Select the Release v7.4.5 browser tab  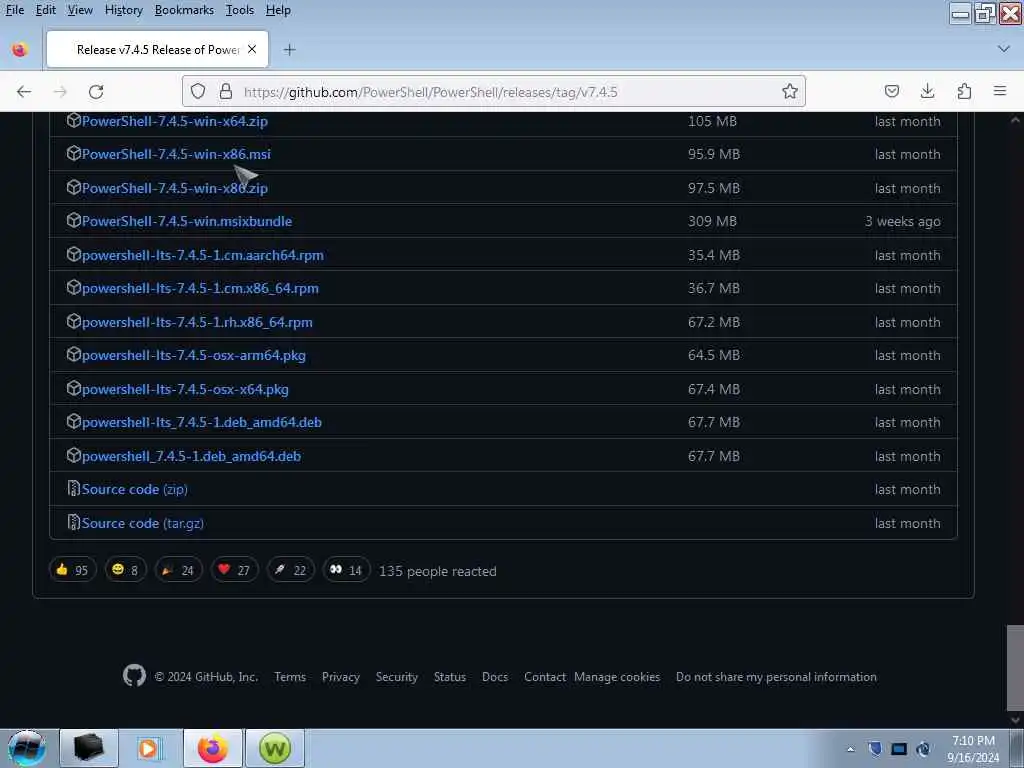click(x=157, y=50)
